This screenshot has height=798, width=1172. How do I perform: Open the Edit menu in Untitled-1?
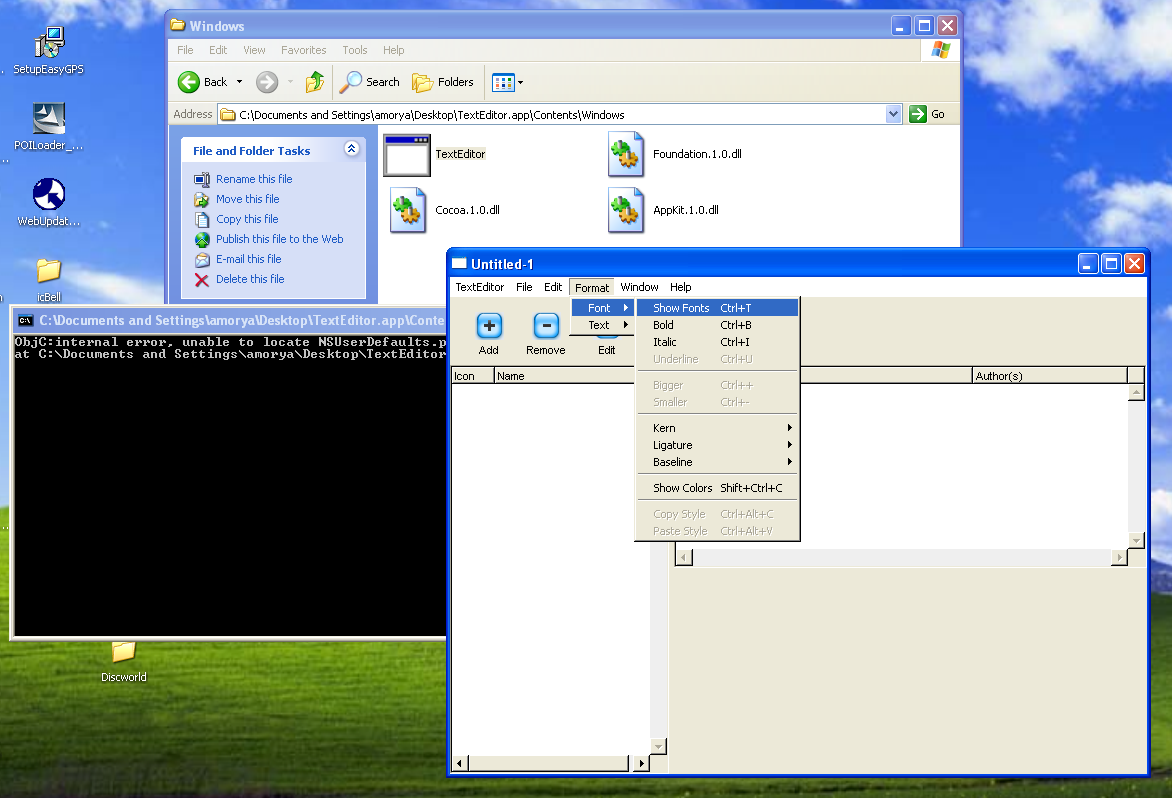coord(553,287)
